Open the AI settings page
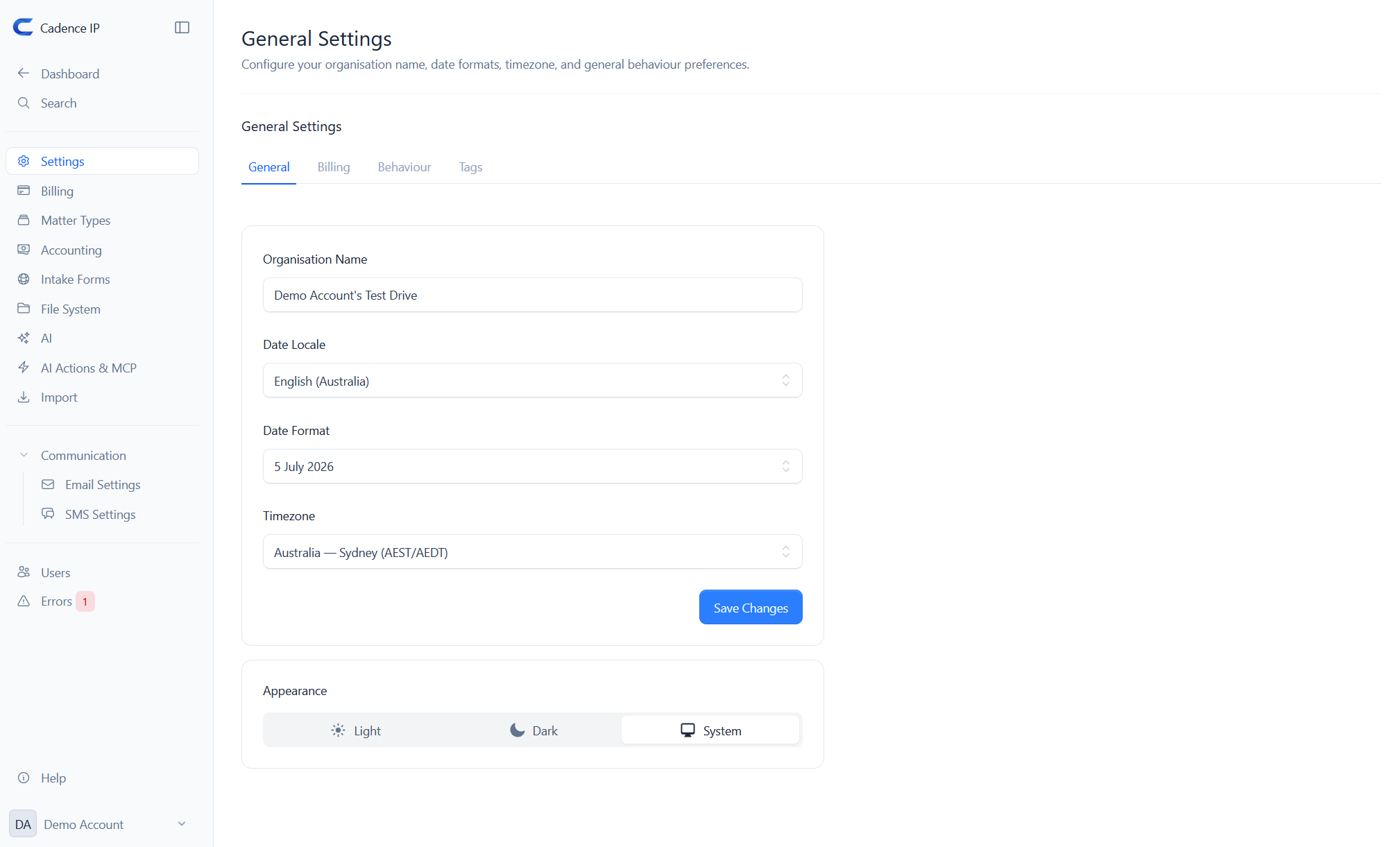This screenshot has width=1400, height=847. 103,338
